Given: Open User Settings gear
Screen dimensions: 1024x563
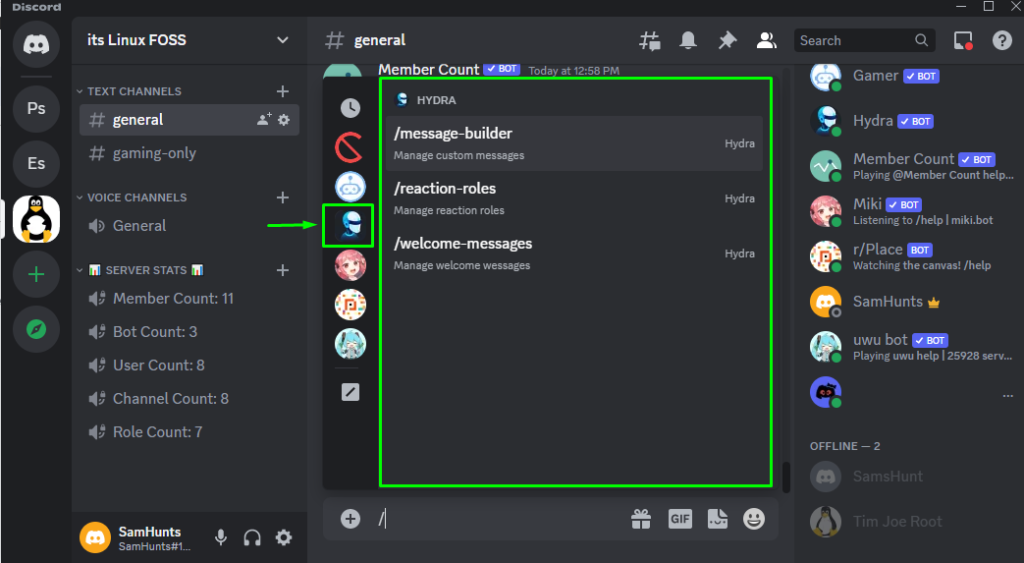Looking at the screenshot, I should pyautogui.click(x=283, y=538).
